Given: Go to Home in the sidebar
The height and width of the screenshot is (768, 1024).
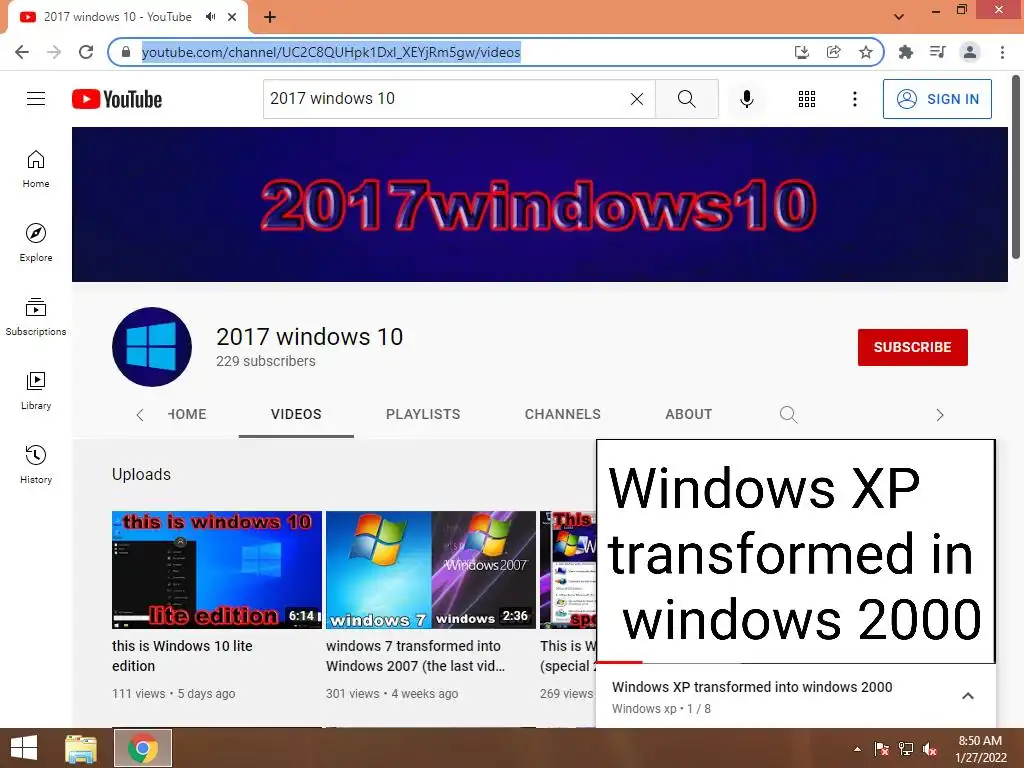Looking at the screenshot, I should pyautogui.click(x=36, y=168).
